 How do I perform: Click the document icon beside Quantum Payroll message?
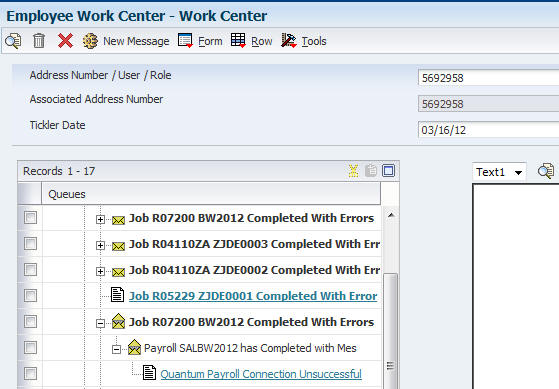149,373
